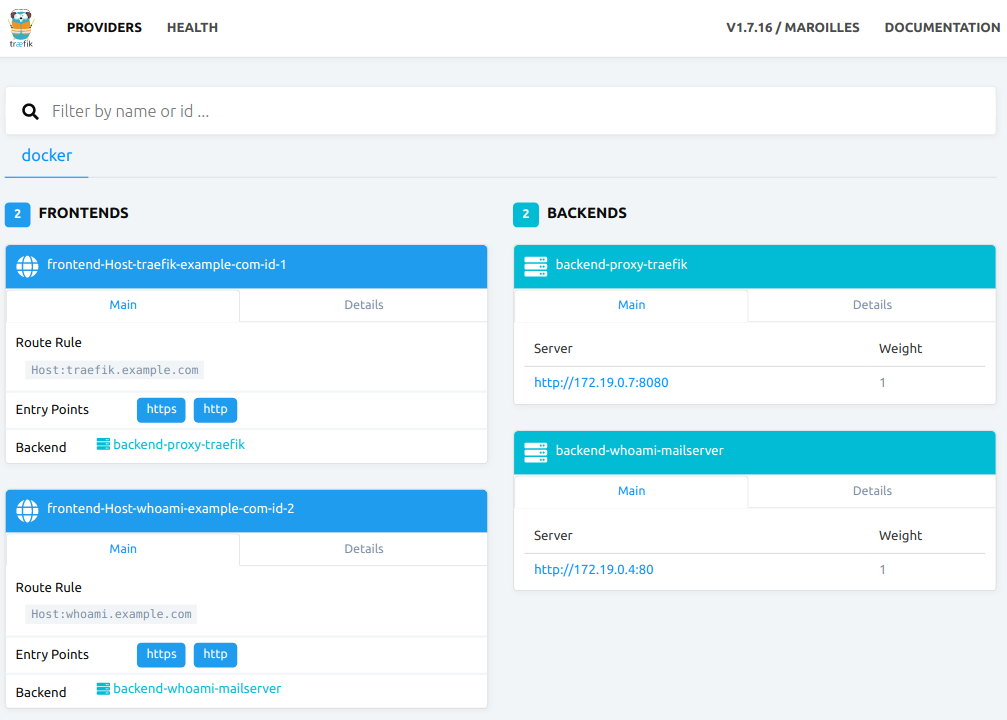Open version V1.7.16 / Maroilles link
The width and height of the screenshot is (1007, 720).
point(792,28)
